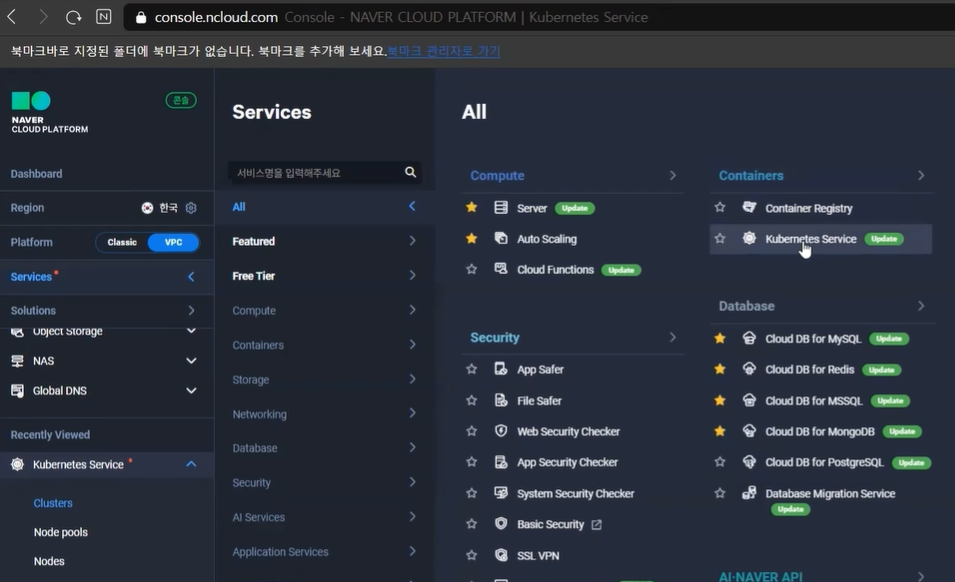The height and width of the screenshot is (582, 955).
Task: Open the Container Registry service
Action: tap(808, 208)
